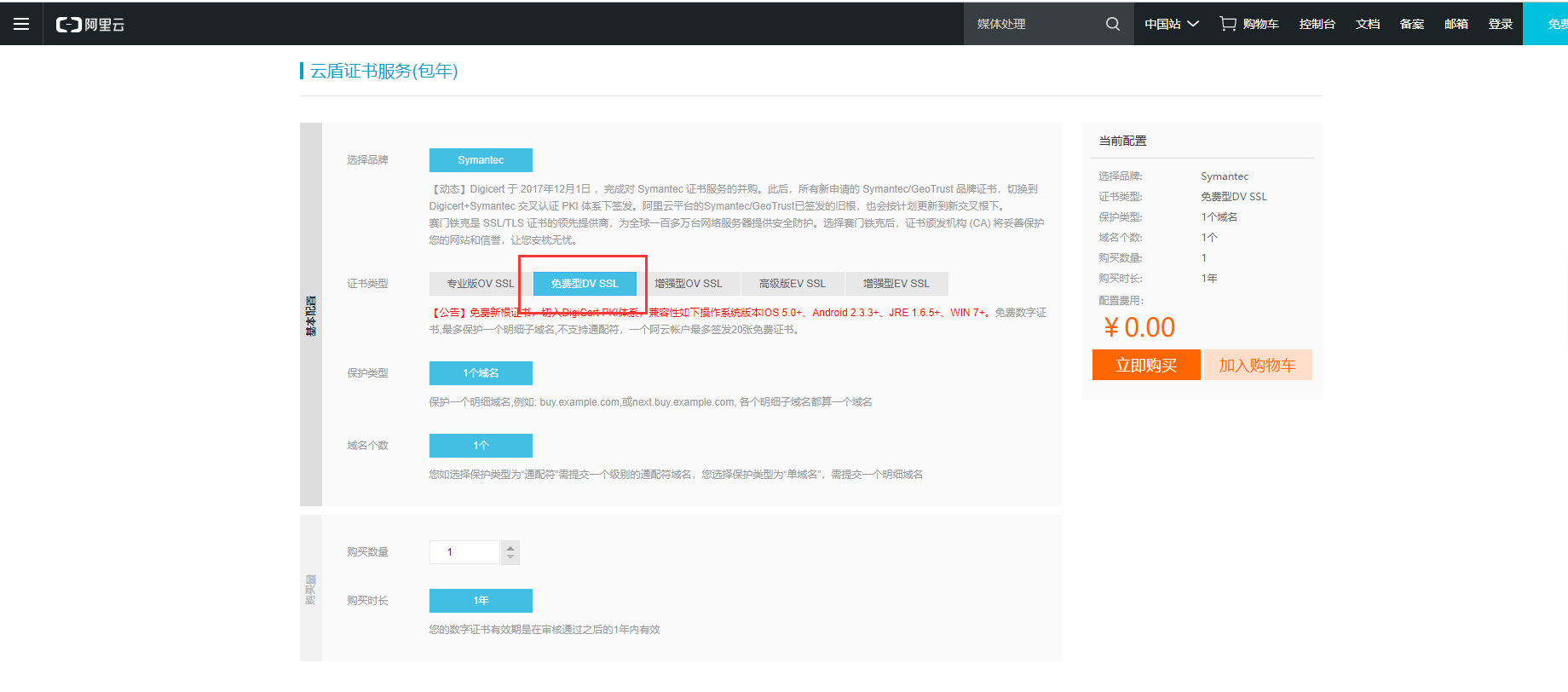This screenshot has width=1568, height=692.
Task: Select the 1个域名 protection type
Action: 481,373
